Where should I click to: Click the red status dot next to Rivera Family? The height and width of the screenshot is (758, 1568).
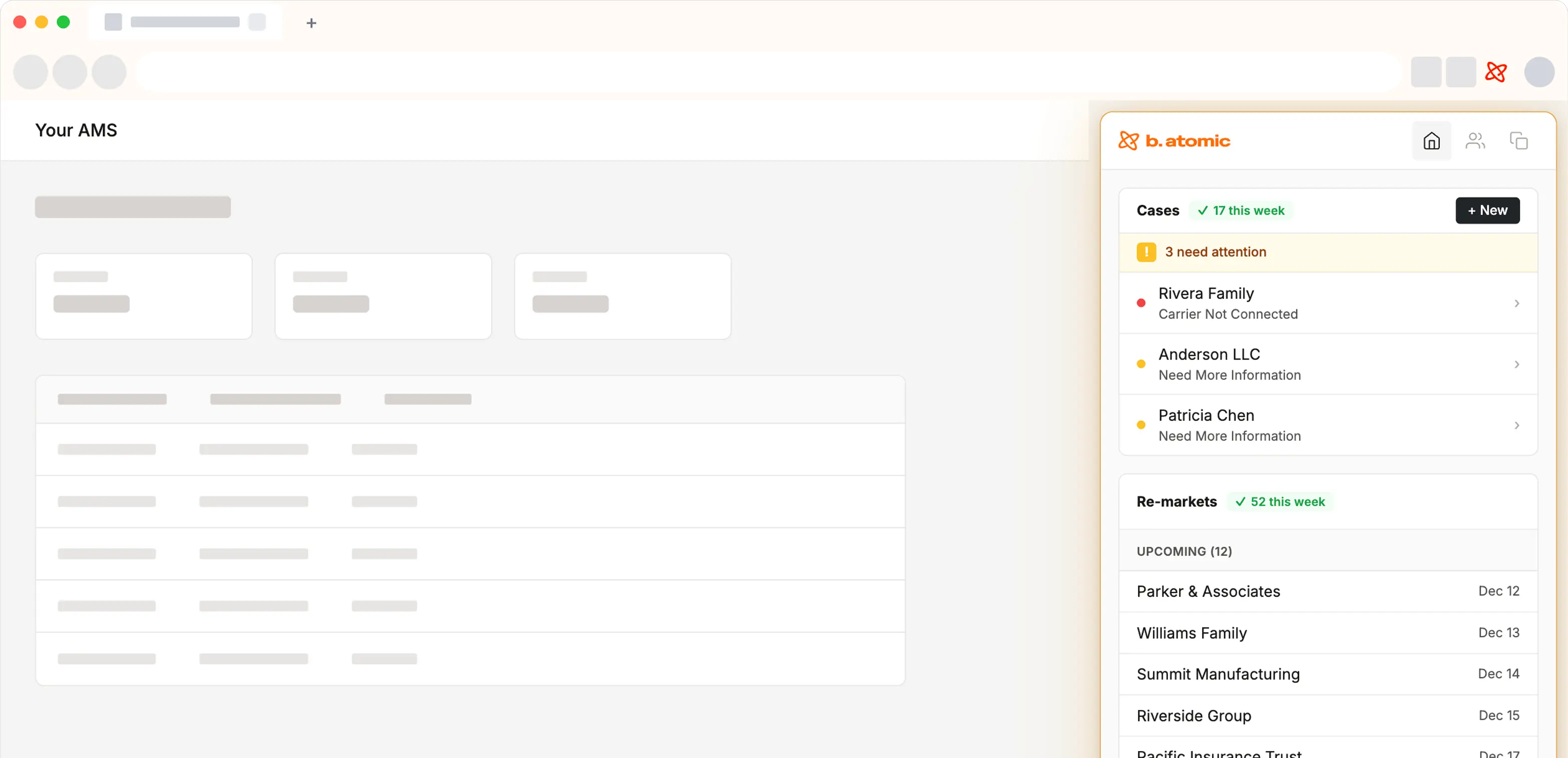click(1141, 302)
